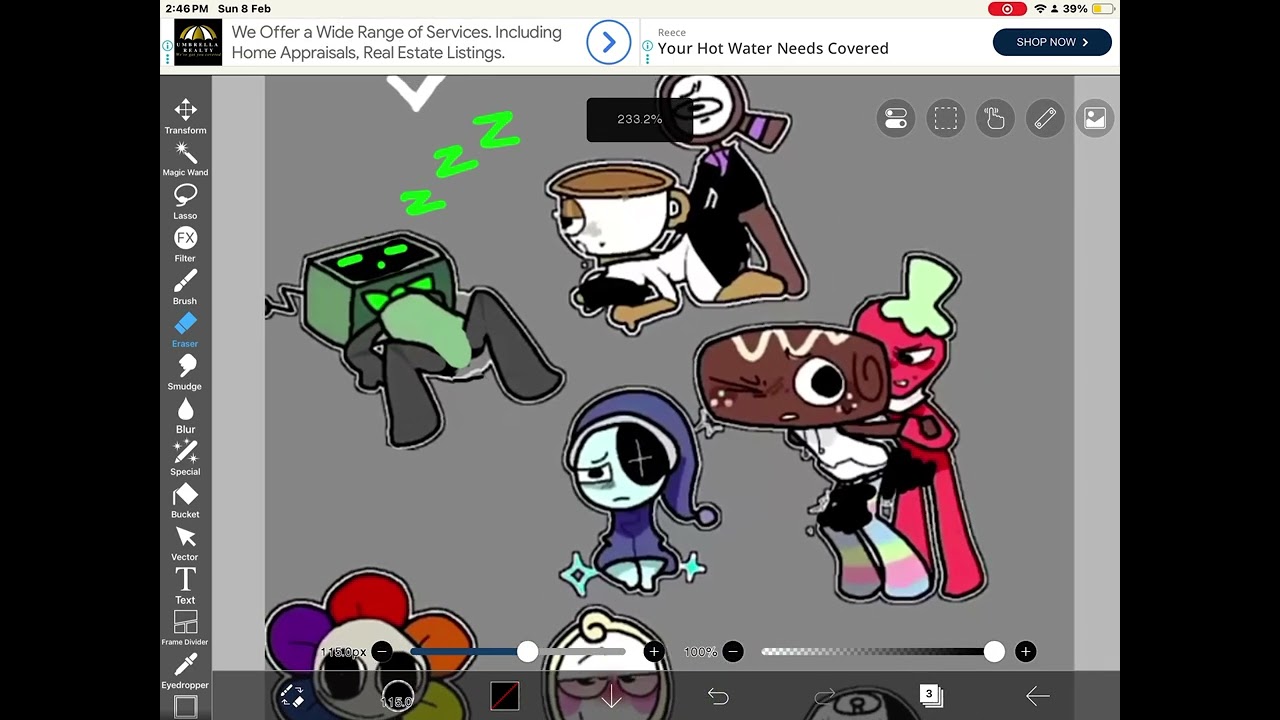Increase brush thickness with plus button

(x=654, y=652)
